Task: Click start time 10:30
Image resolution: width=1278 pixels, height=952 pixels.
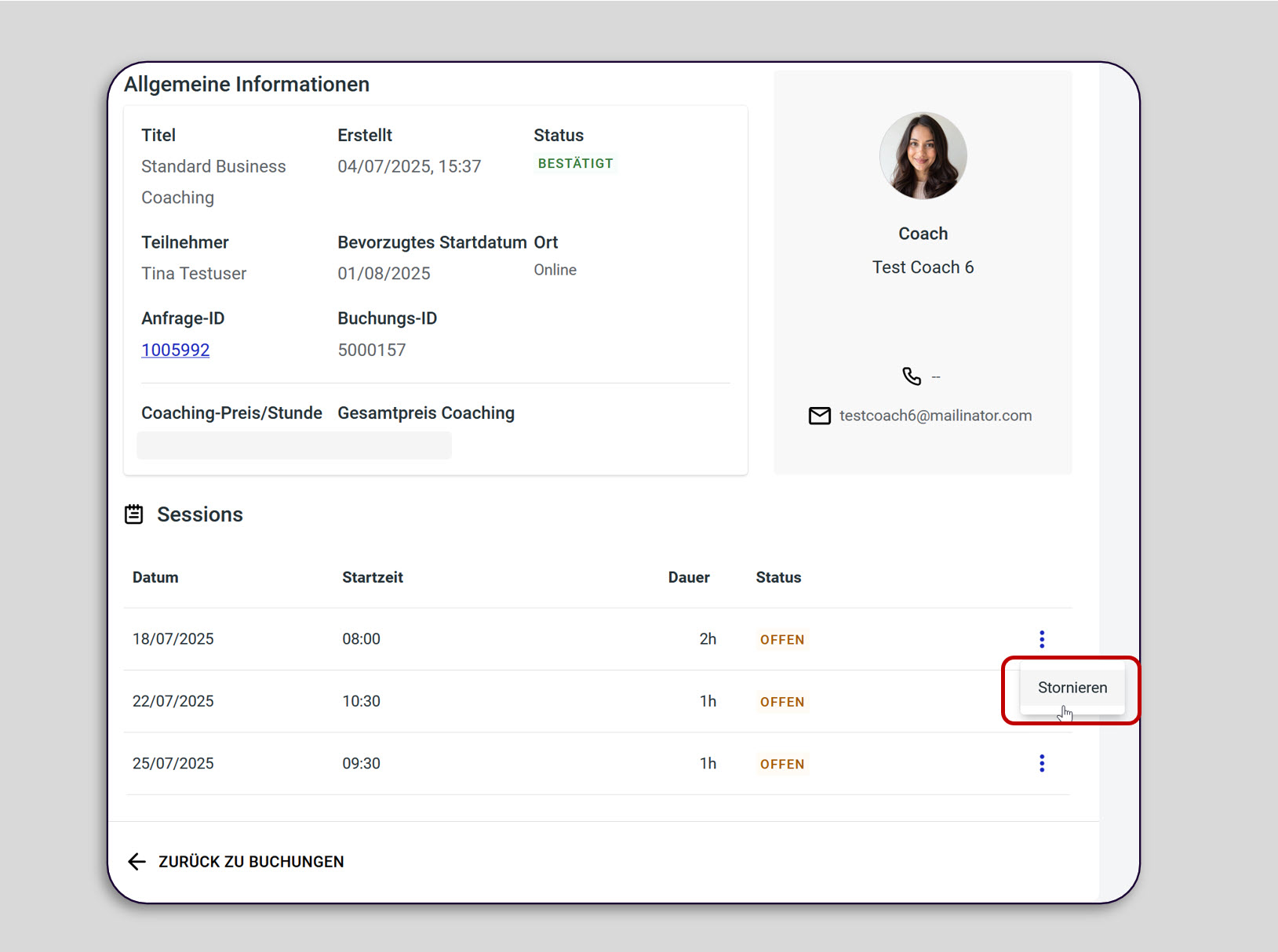Action: [362, 701]
